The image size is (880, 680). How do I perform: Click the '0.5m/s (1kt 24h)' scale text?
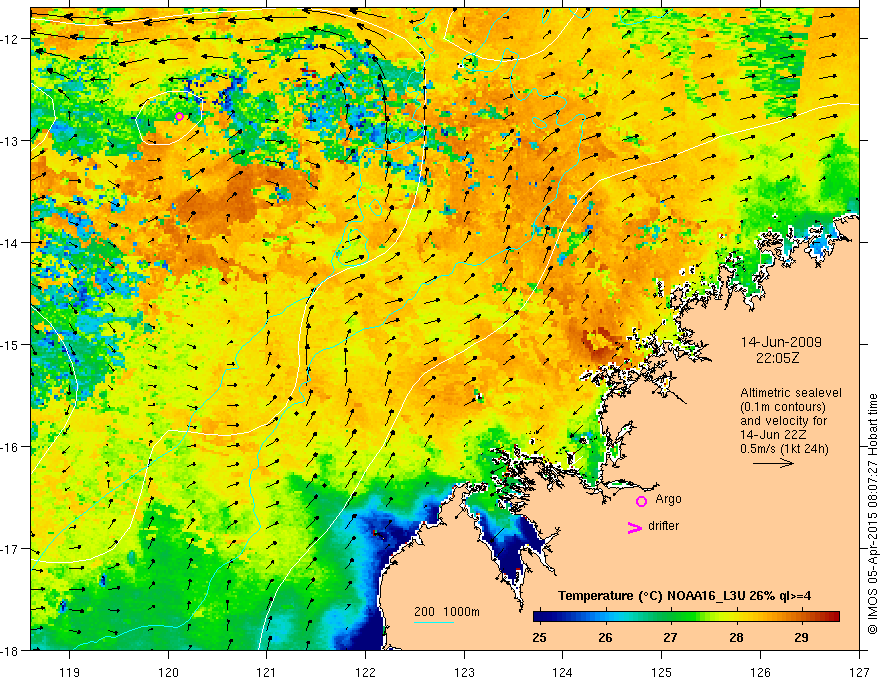coord(785,449)
